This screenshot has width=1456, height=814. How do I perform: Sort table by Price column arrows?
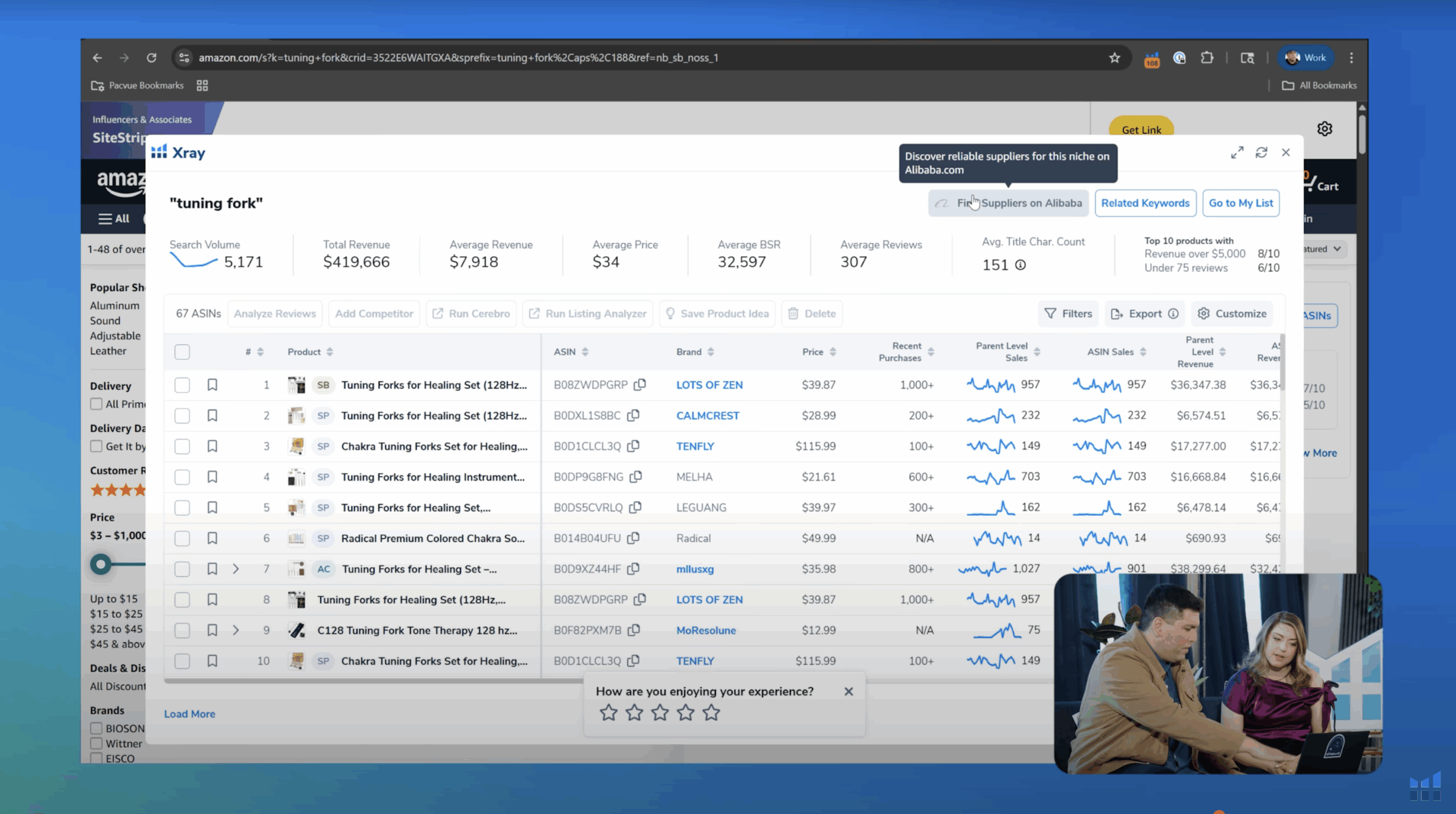(833, 352)
